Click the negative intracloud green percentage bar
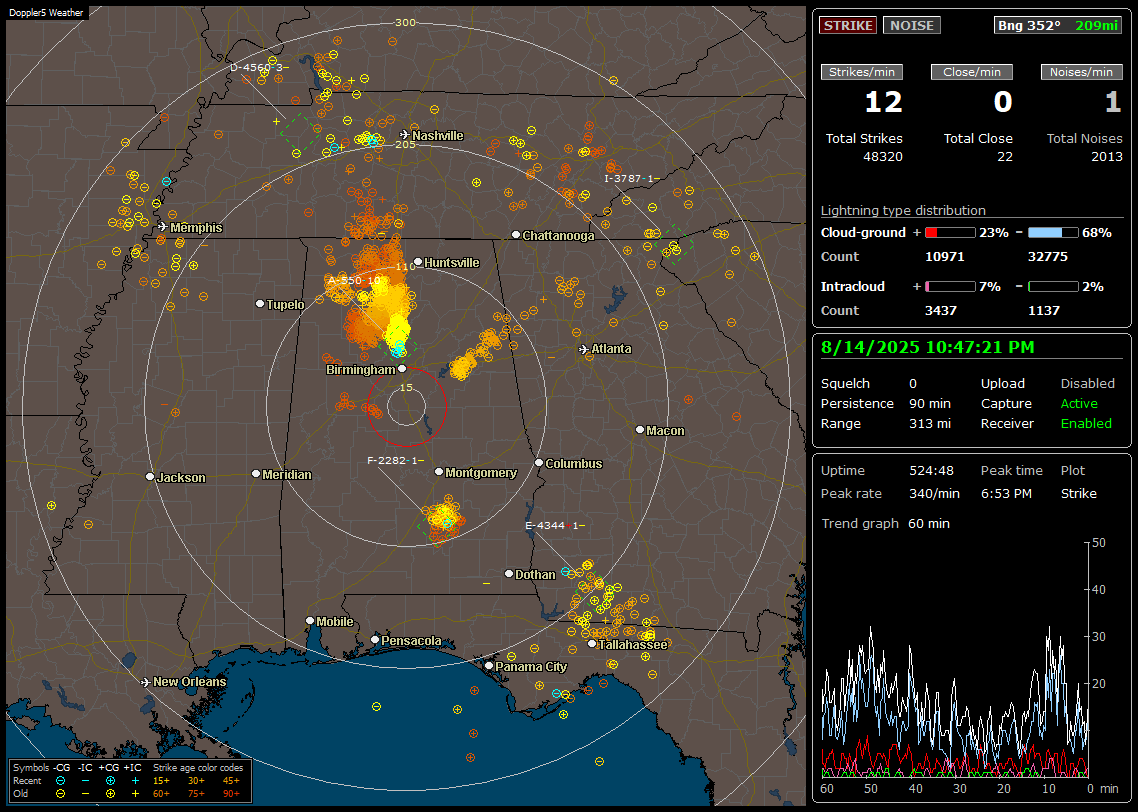Viewport: 1138px width, 812px height. click(1052, 287)
